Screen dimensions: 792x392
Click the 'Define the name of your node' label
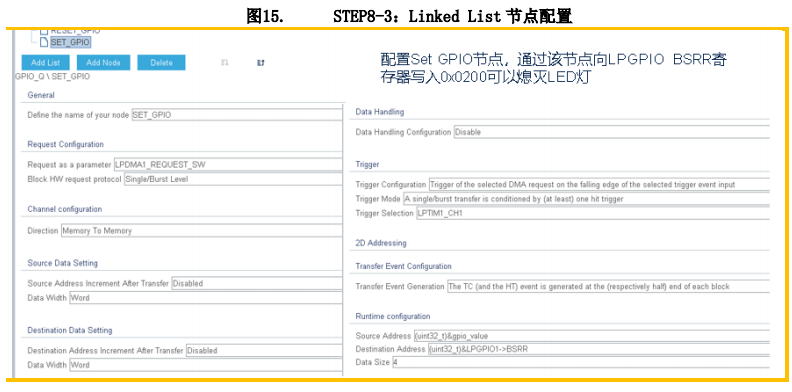[78, 115]
